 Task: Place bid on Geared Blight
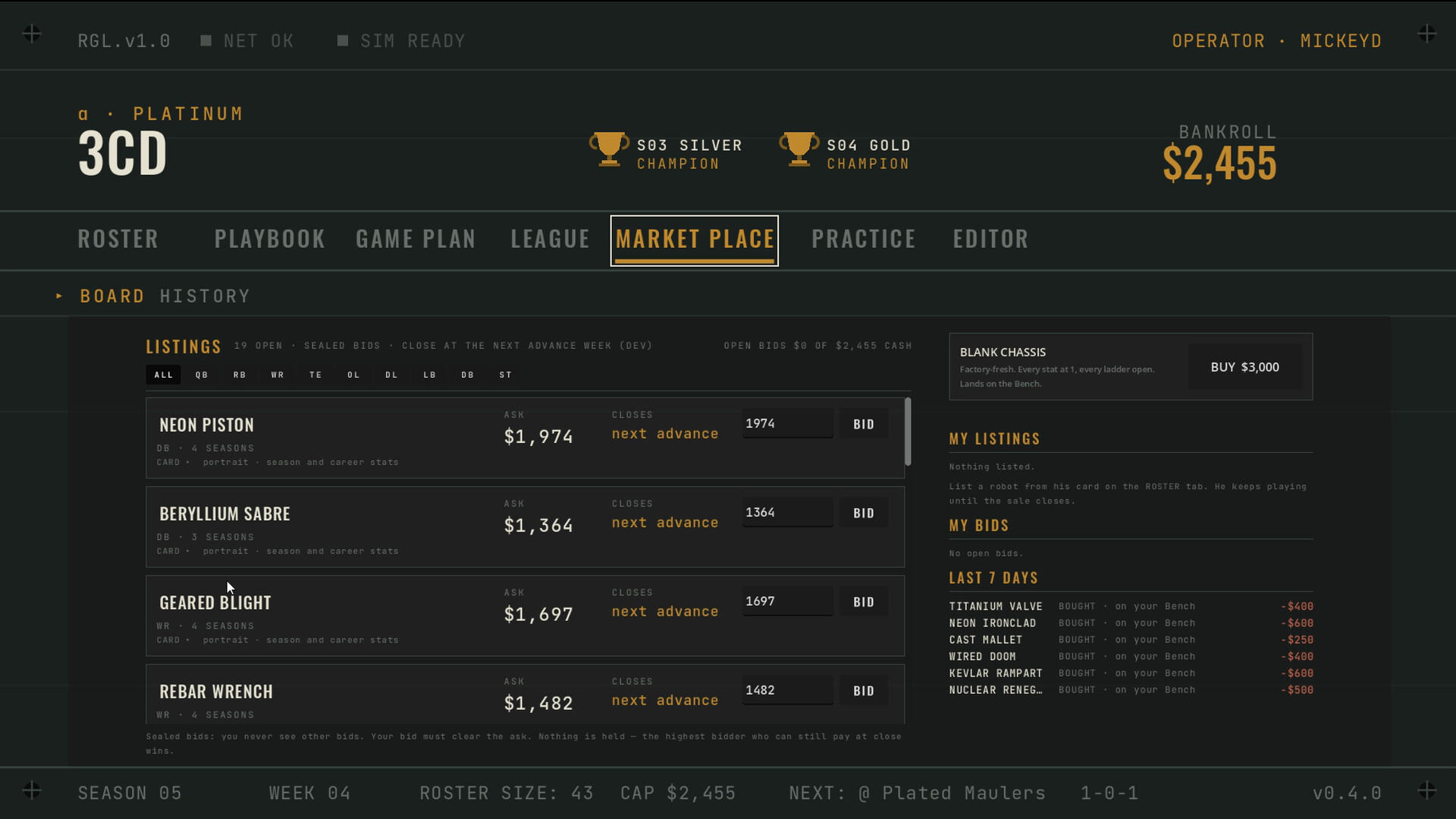(864, 602)
